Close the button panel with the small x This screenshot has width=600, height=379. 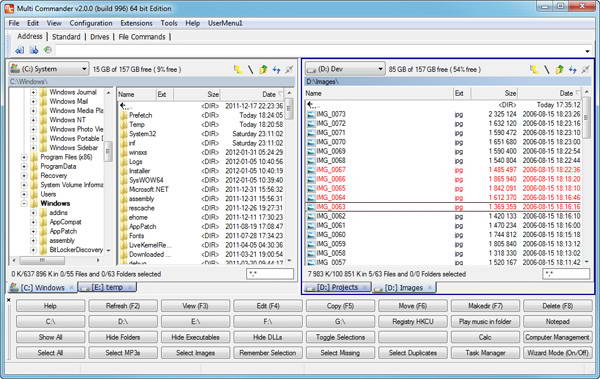(x=9, y=300)
